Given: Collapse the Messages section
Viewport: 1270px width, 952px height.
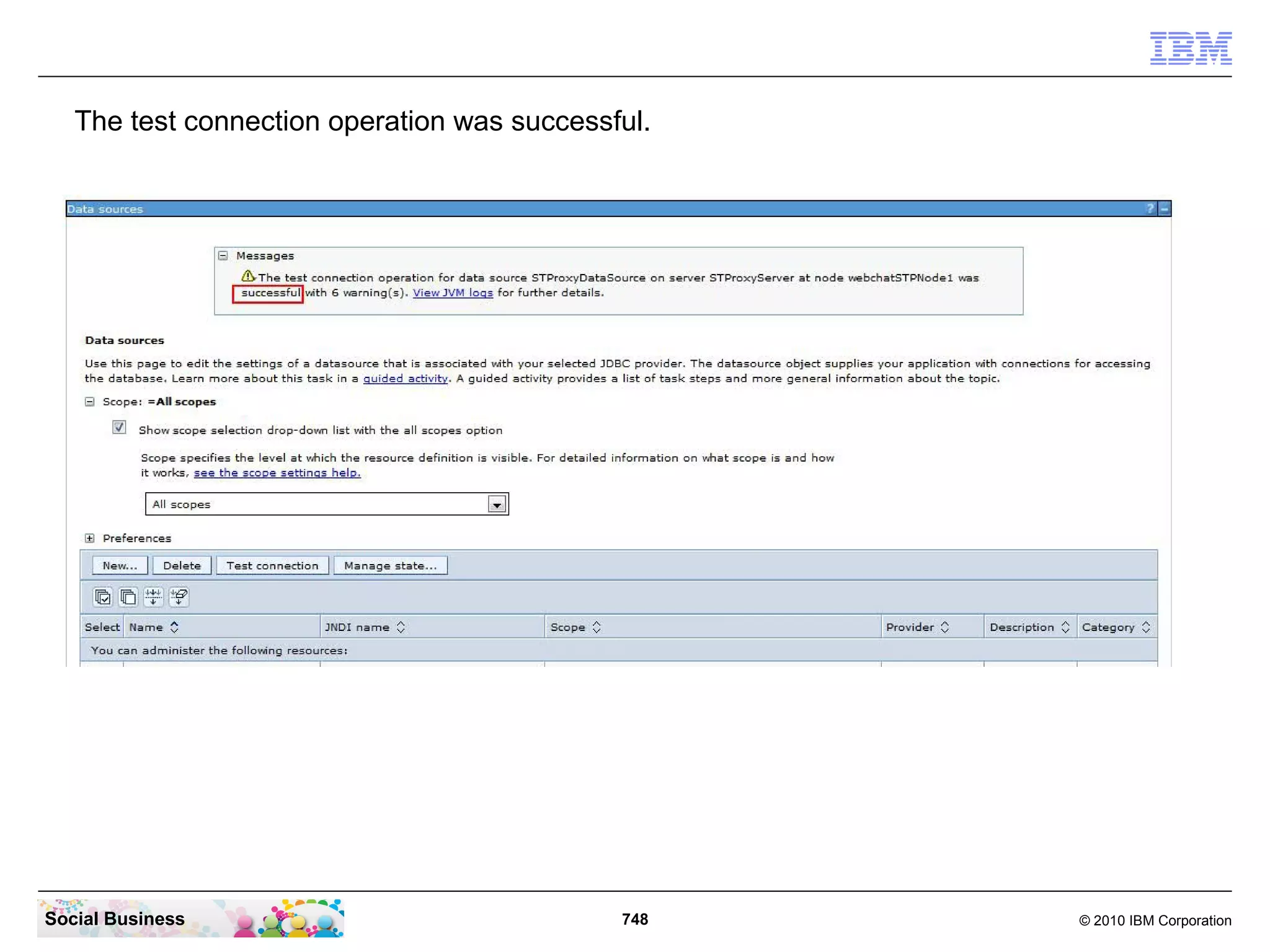Looking at the screenshot, I should point(223,255).
